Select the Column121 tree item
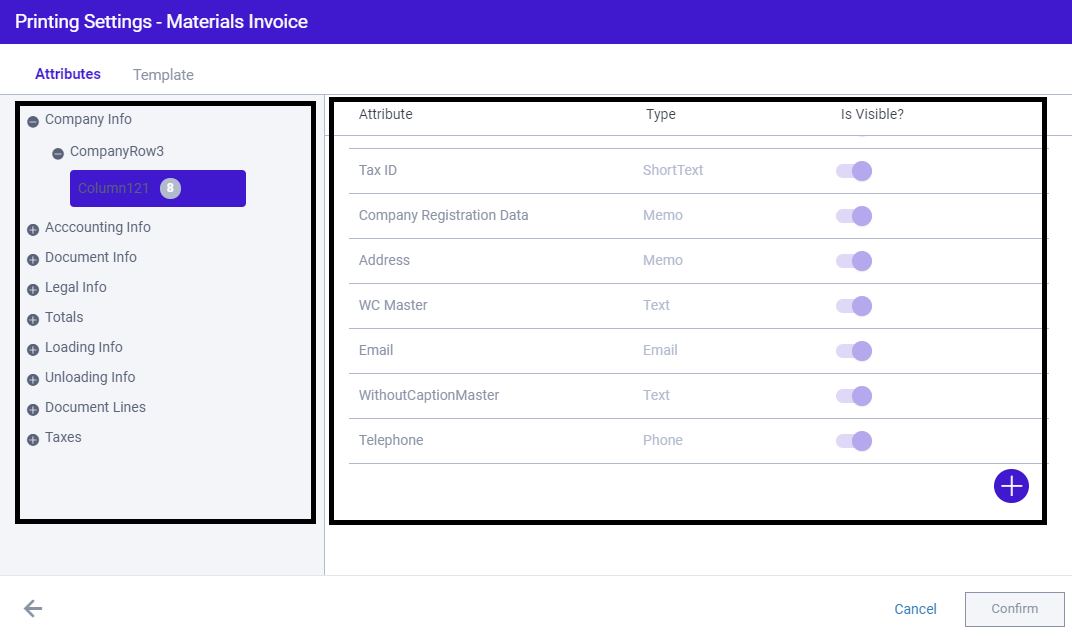 [158, 188]
